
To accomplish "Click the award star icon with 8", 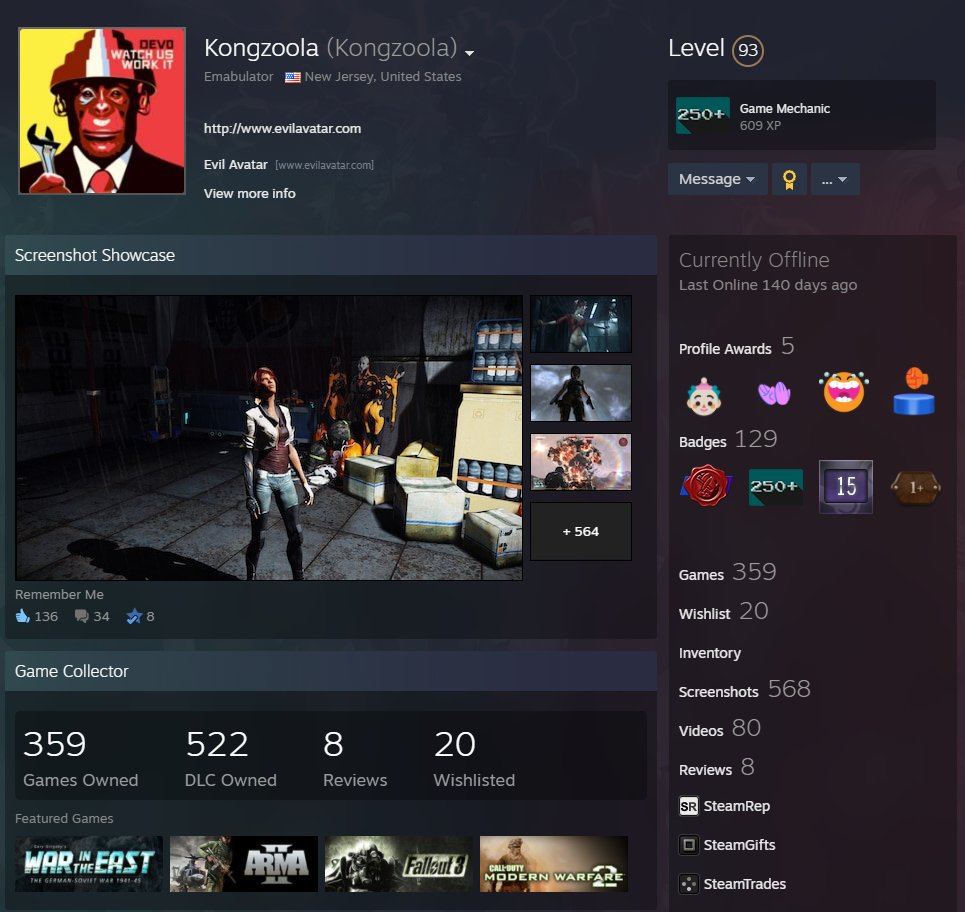I will tap(134, 616).
